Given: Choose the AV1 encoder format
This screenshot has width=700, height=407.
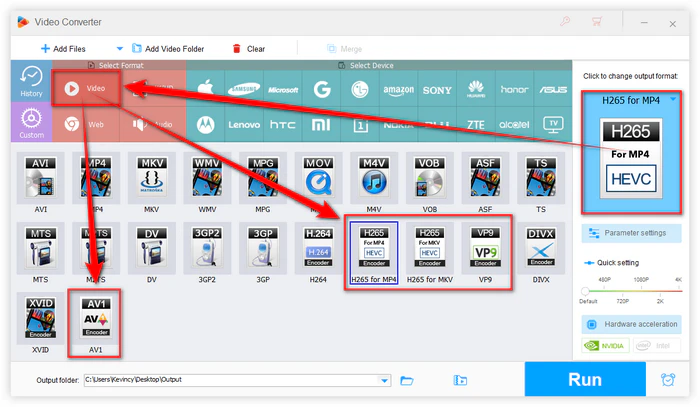Looking at the screenshot, I should pos(96,318).
